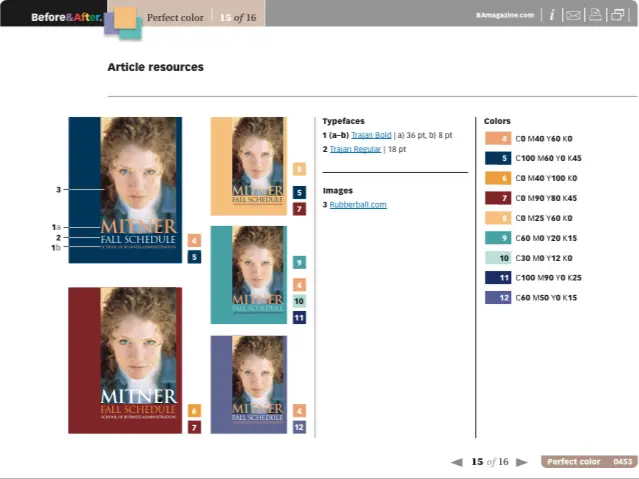Visit BAmagazine.com link in header
The image size is (639, 479).
coord(505,16)
